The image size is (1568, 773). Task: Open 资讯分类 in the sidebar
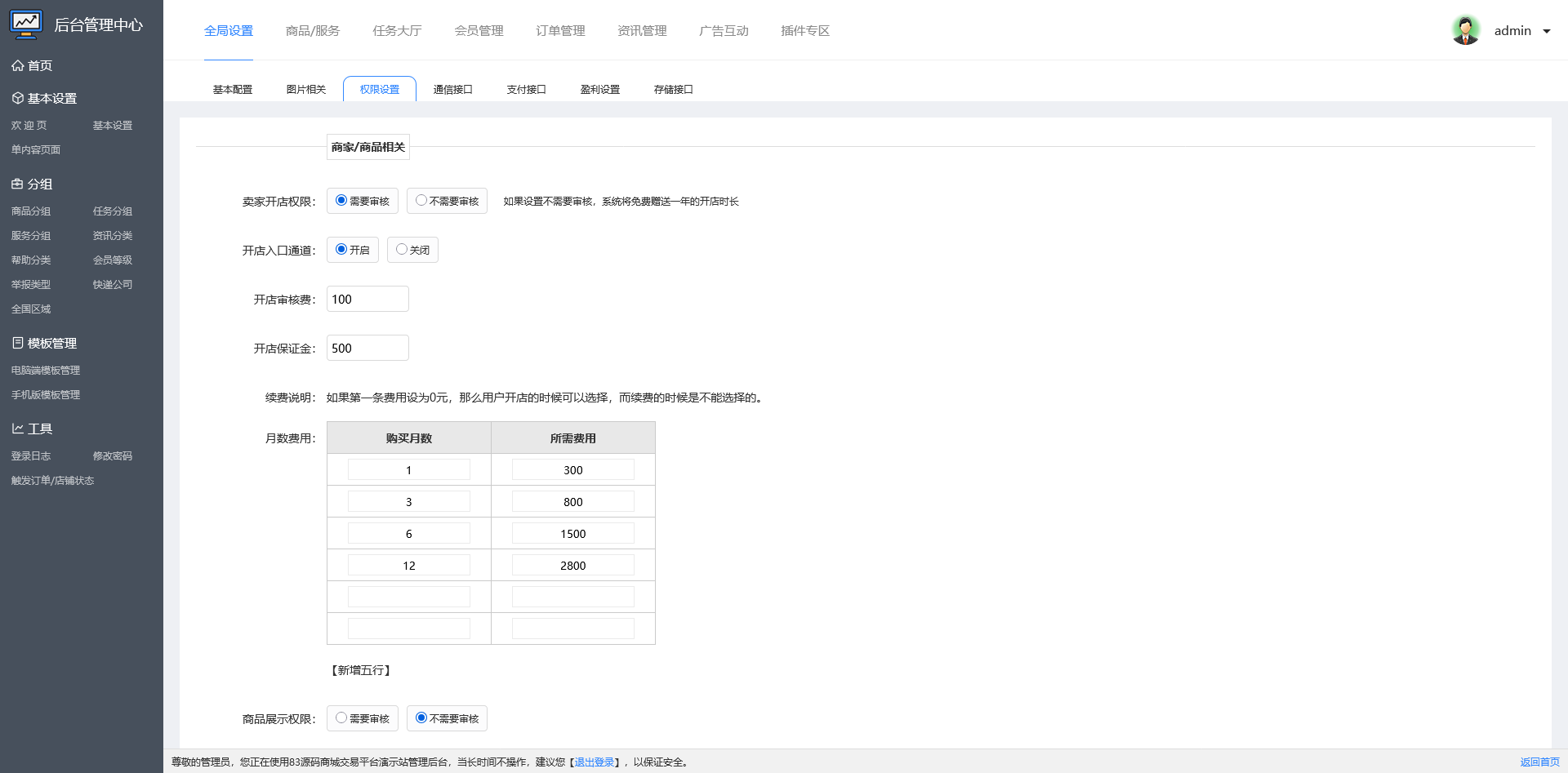click(x=113, y=235)
